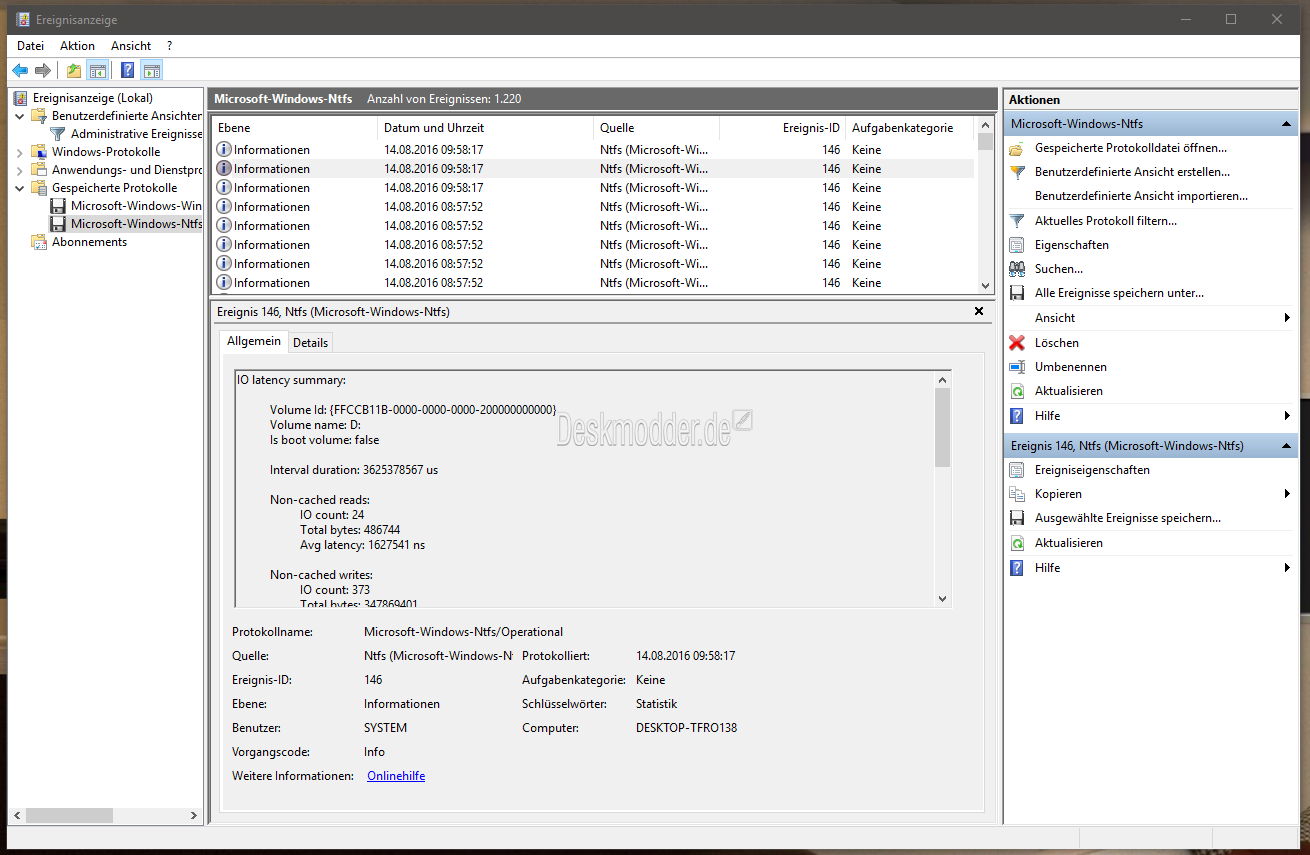
Task: Select Abonnements in the tree
Action: coord(89,242)
